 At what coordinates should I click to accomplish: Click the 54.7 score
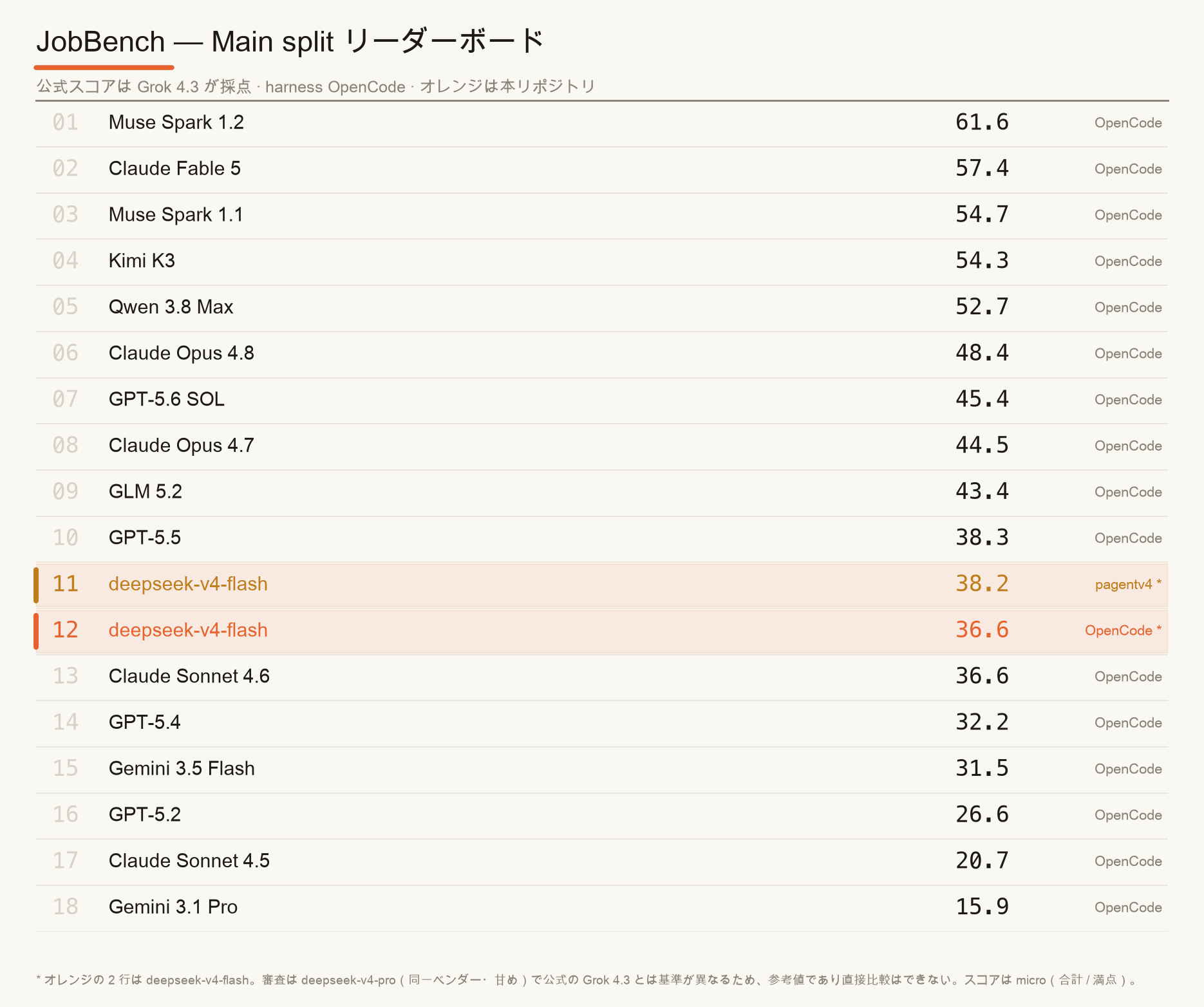[x=982, y=214]
